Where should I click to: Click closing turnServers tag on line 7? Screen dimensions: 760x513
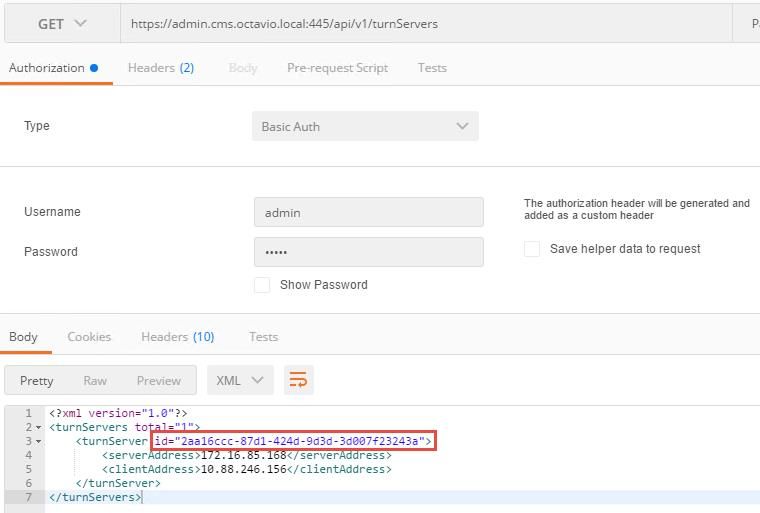95,497
